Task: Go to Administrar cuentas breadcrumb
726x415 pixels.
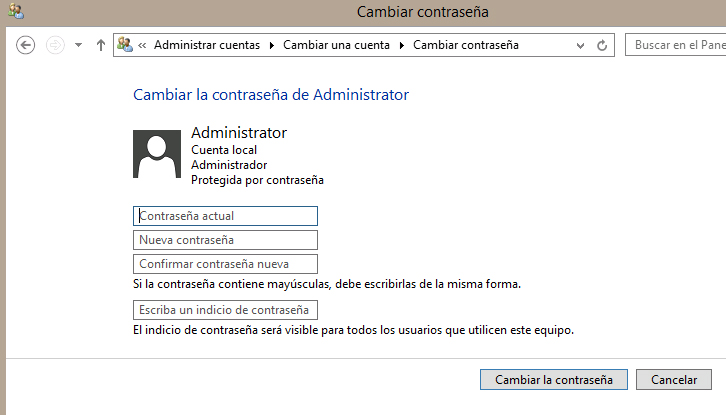Action: pos(206,45)
